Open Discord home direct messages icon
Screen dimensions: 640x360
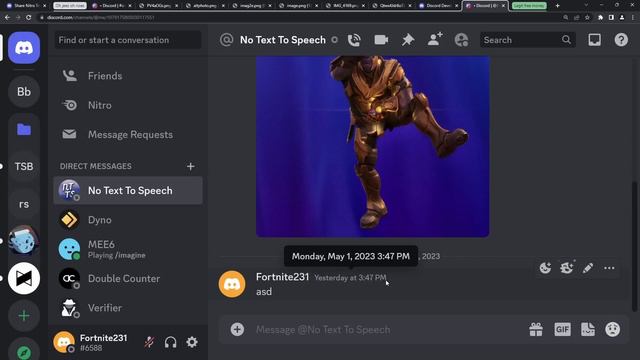[x=24, y=48]
